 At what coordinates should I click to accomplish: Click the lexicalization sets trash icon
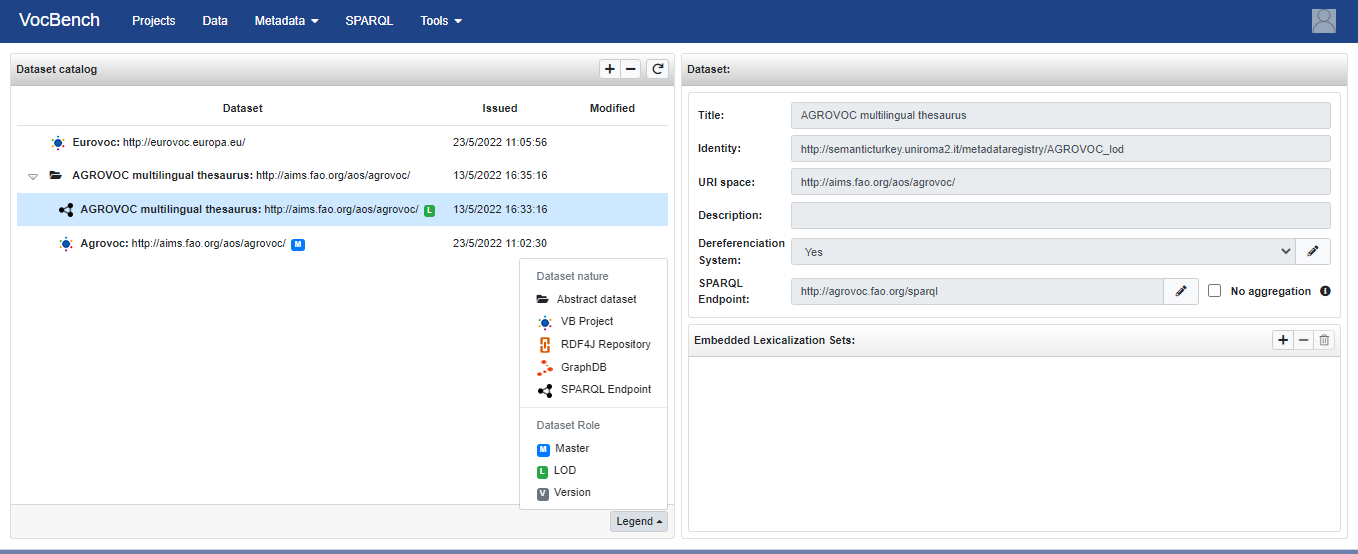point(1324,340)
